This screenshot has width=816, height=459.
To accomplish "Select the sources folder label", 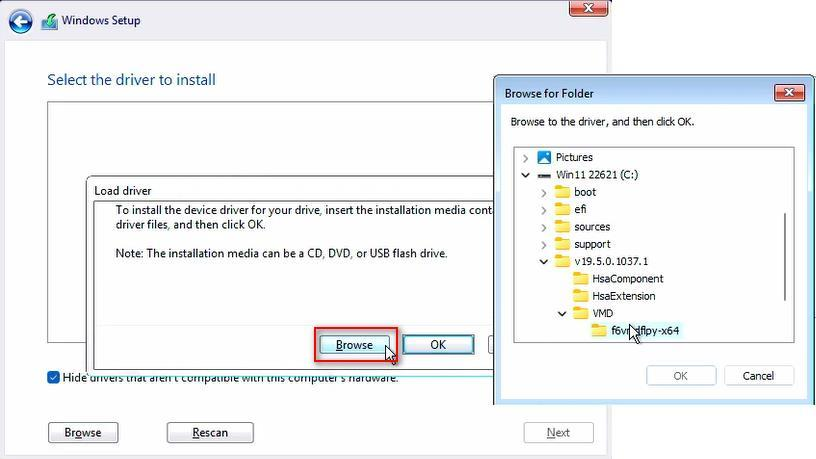I will click(592, 227).
